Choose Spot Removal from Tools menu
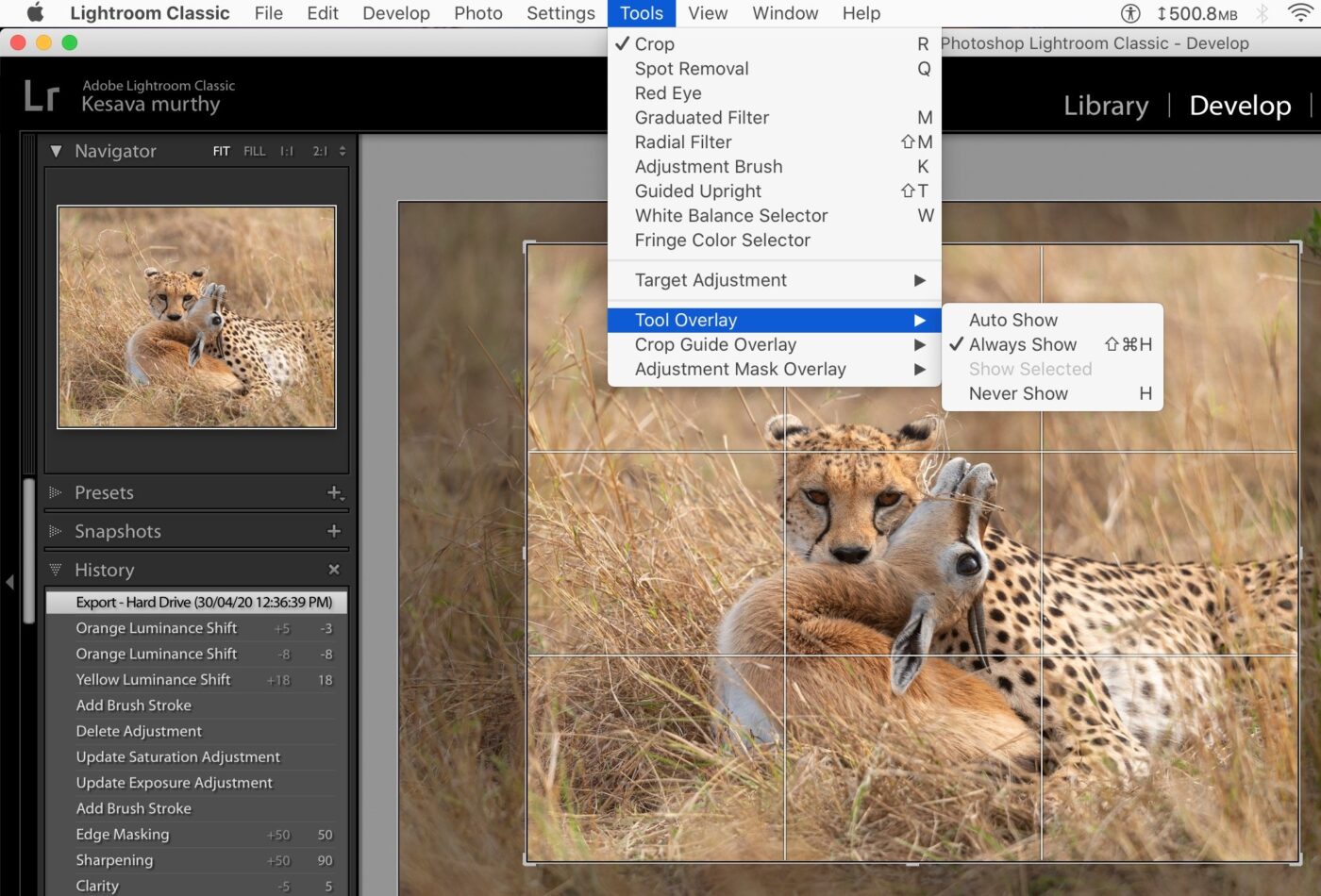 point(692,69)
